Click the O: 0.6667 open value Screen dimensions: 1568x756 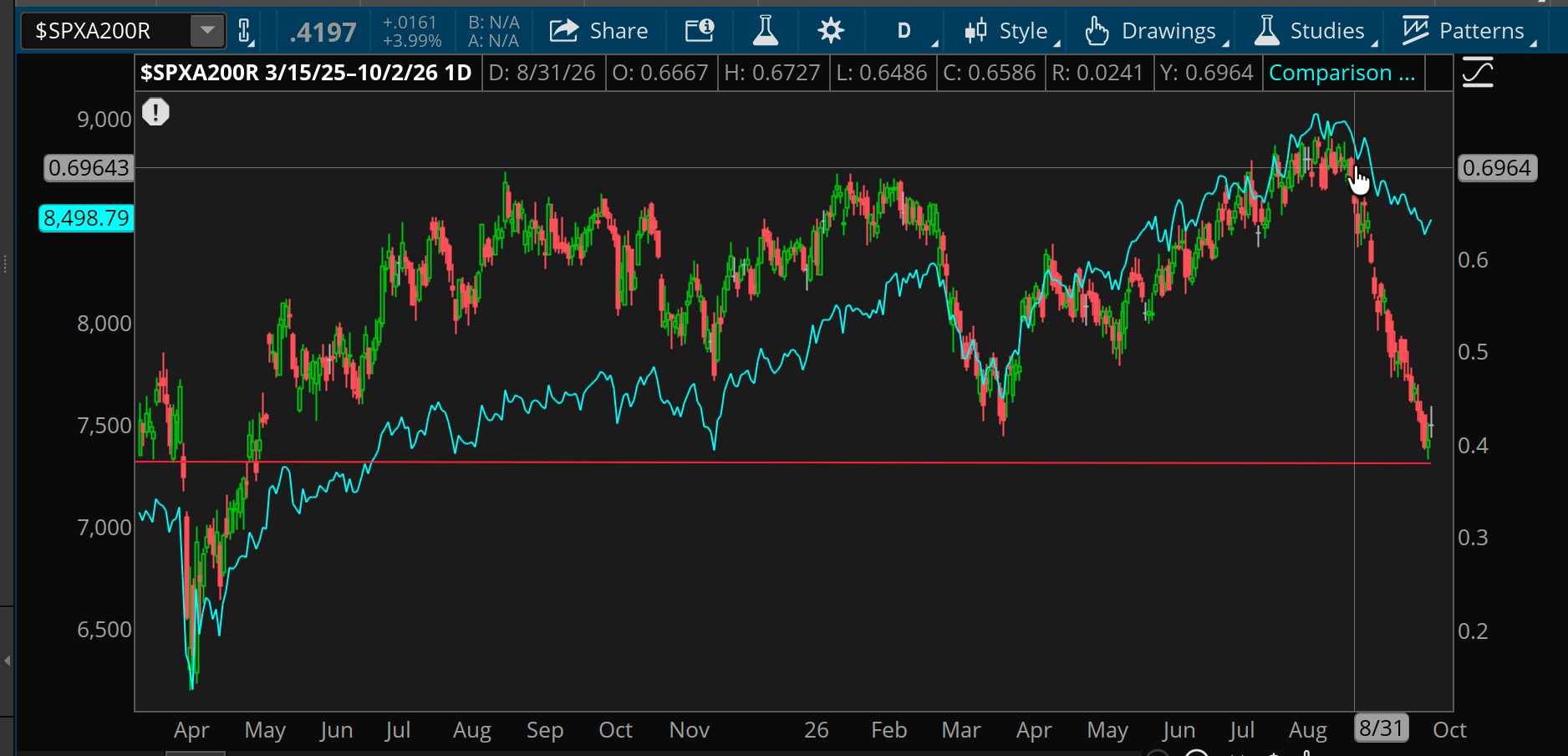660,74
